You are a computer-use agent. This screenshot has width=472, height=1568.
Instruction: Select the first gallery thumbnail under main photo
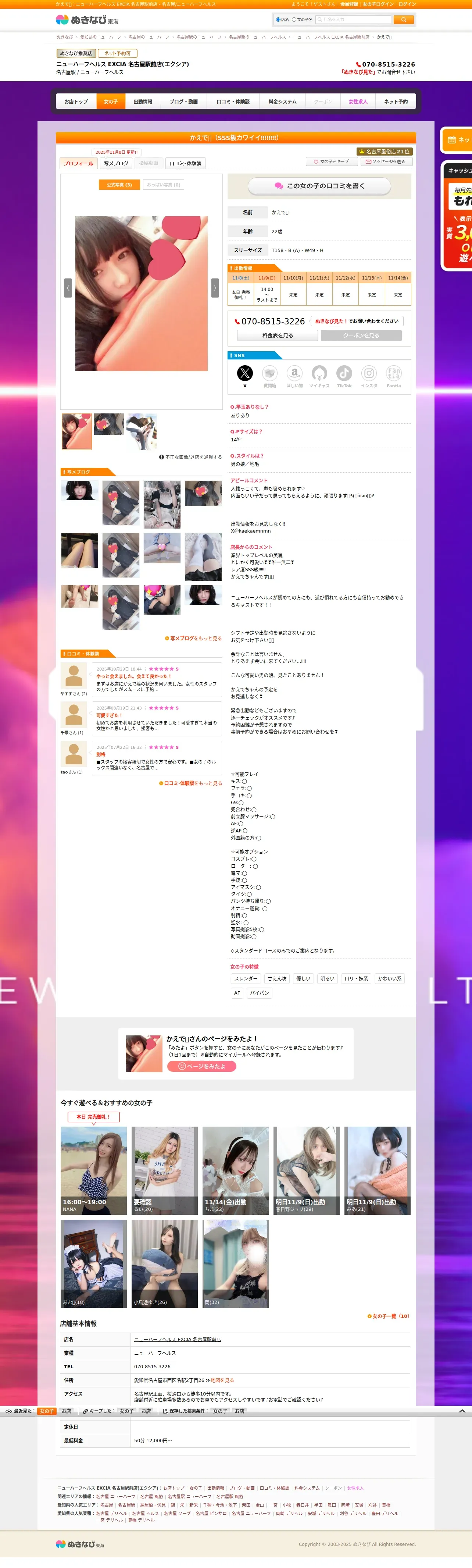pos(76,431)
